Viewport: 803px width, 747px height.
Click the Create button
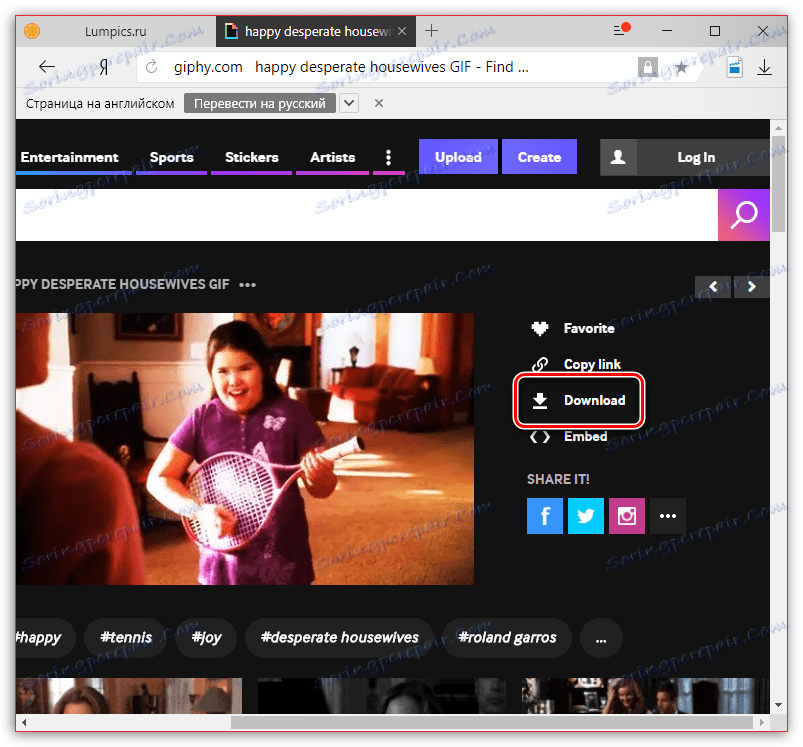539,157
